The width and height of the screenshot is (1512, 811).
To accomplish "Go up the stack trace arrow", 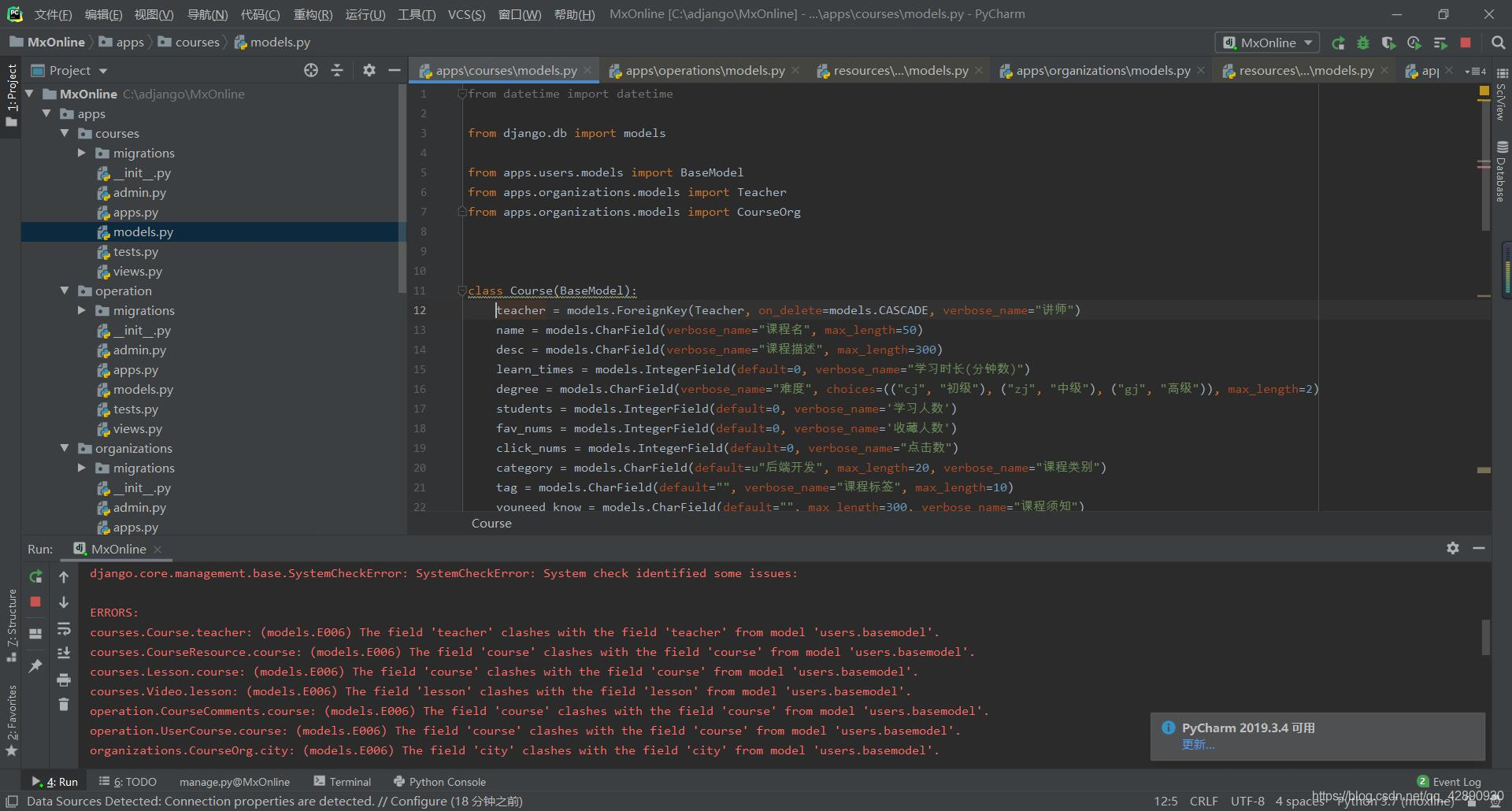I will point(64,577).
